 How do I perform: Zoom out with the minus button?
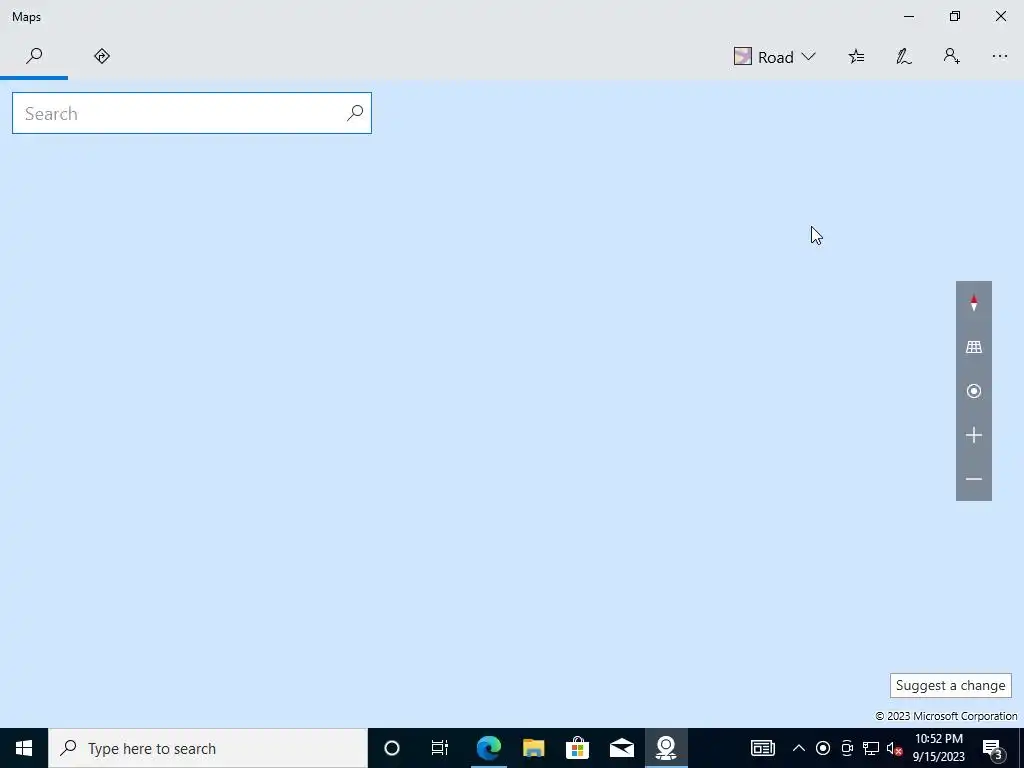point(974,479)
